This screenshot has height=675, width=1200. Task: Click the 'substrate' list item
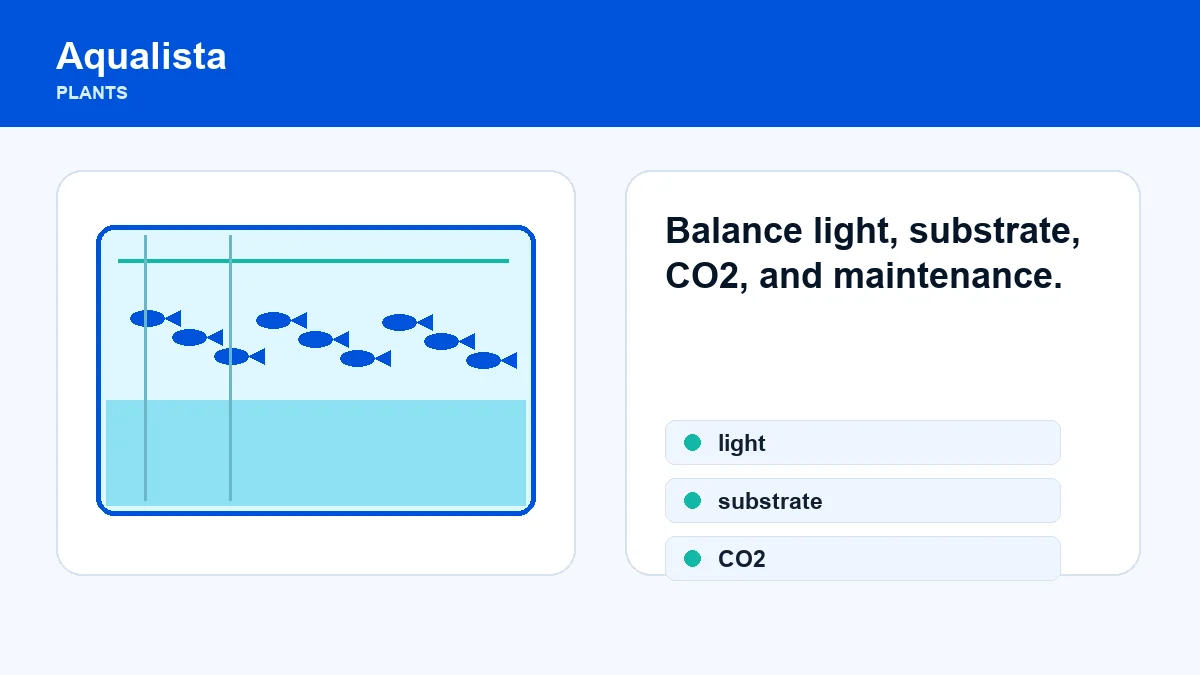point(862,501)
